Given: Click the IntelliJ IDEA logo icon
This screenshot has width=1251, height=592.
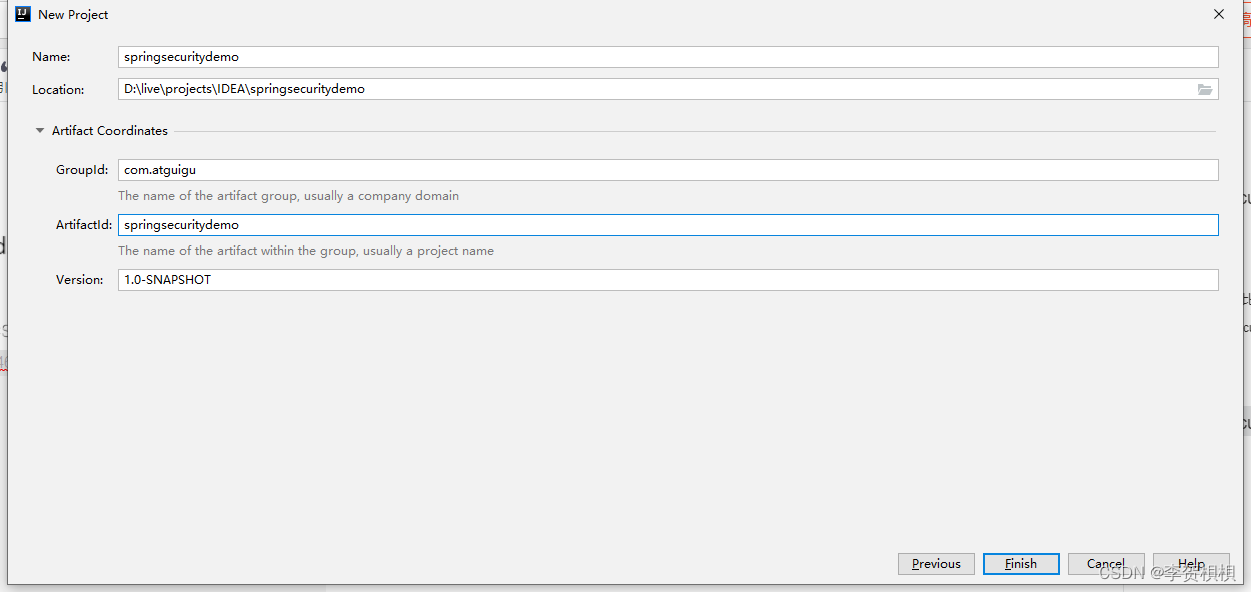Looking at the screenshot, I should tap(23, 14).
